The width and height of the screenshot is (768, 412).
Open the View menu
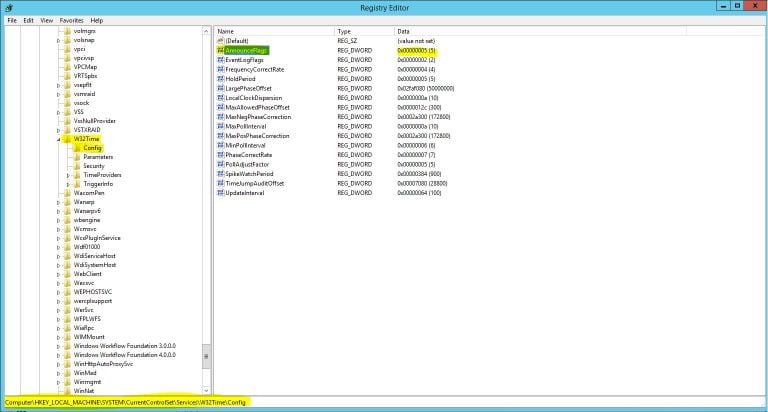(x=47, y=21)
